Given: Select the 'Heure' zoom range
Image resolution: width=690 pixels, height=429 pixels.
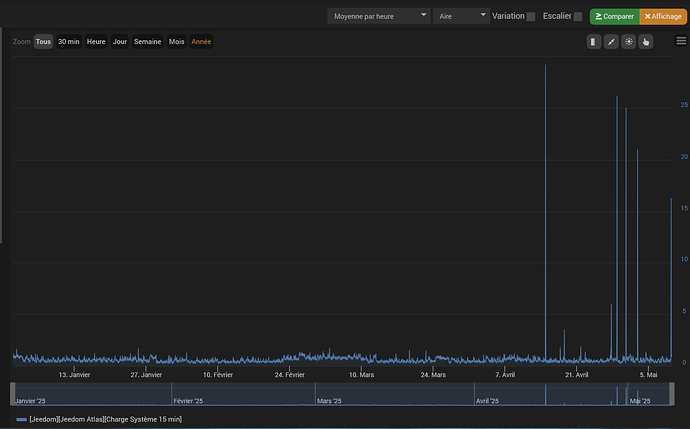Looking at the screenshot, I should click(96, 42).
